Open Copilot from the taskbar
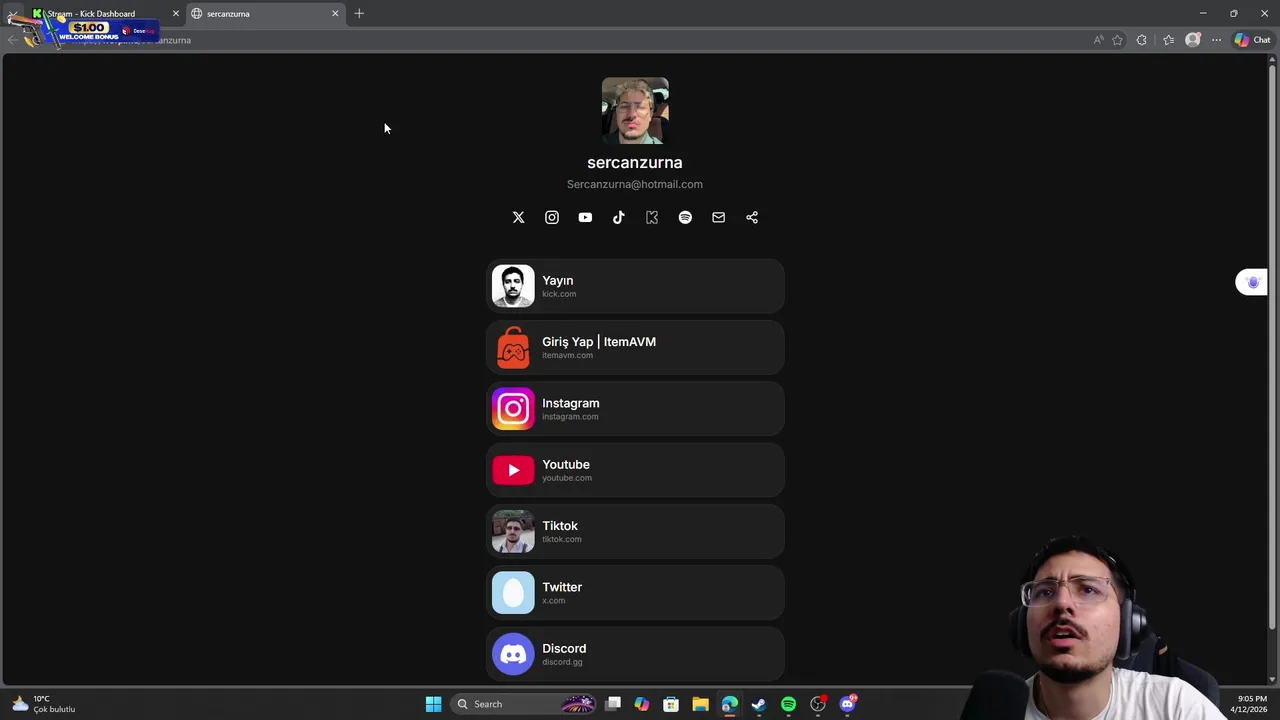 point(642,704)
